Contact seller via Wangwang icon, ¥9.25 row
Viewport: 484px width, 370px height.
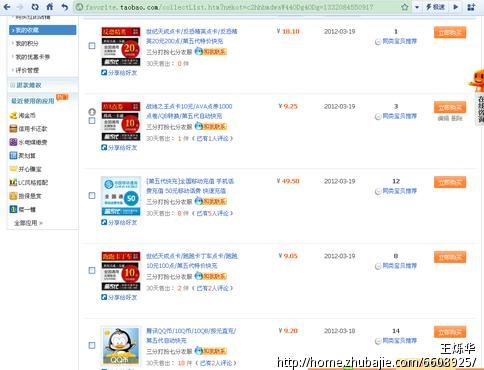[x=210, y=126]
